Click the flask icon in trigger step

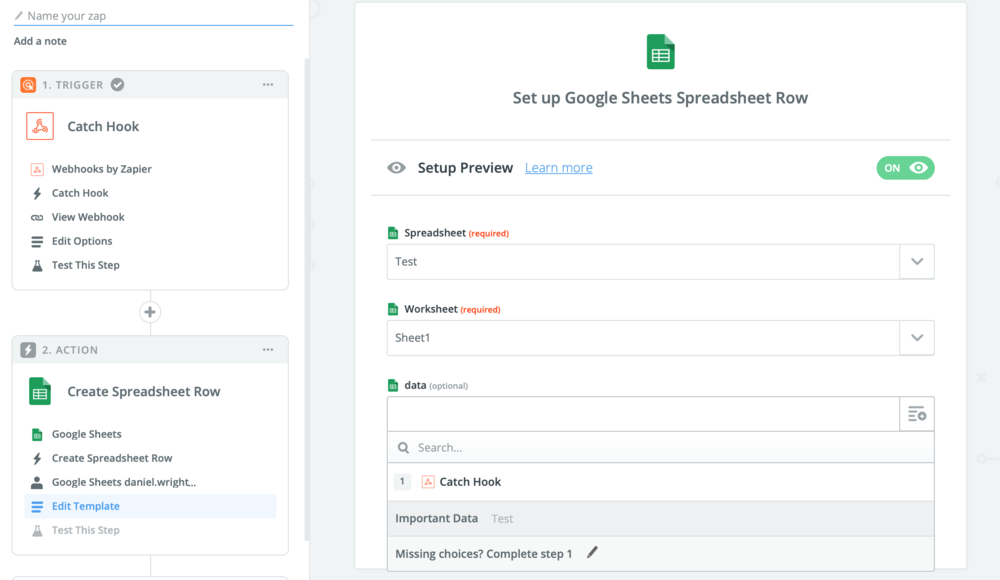pos(37,265)
